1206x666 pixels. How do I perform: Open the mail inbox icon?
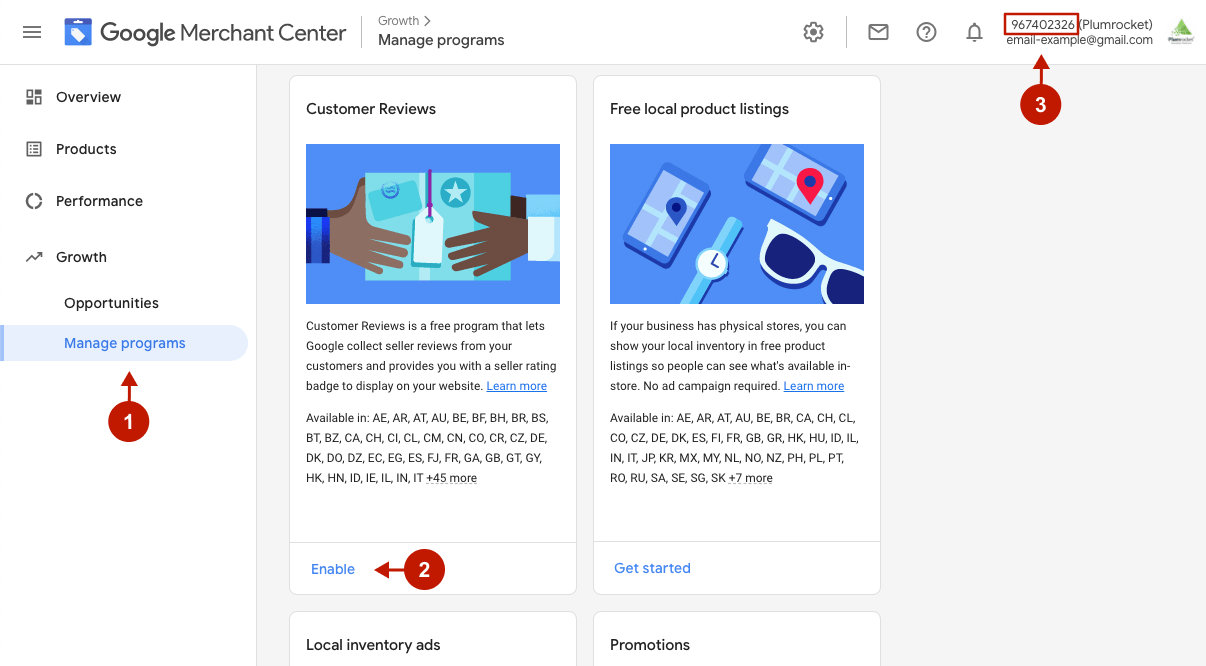878,32
